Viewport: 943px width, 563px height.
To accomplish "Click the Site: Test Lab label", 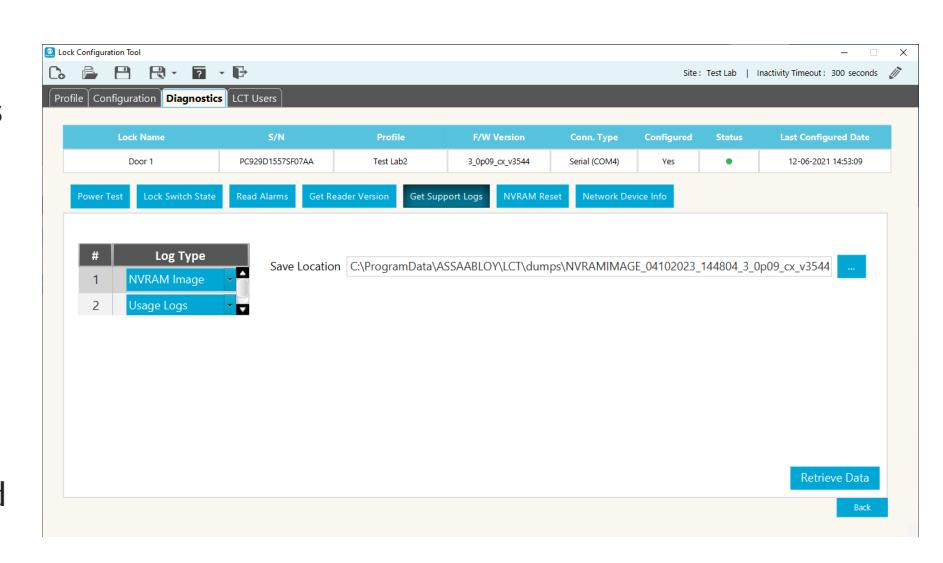I will pyautogui.click(x=710, y=73).
